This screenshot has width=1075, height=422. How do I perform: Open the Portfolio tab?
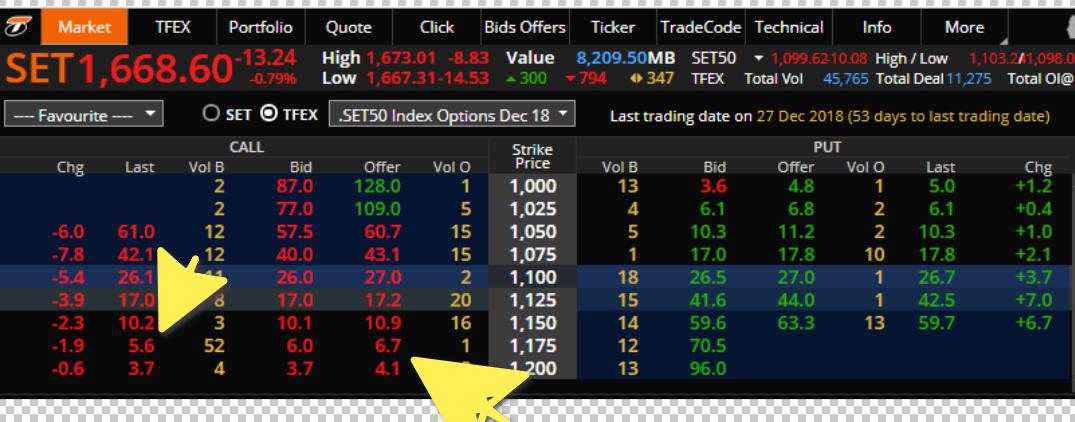click(261, 27)
